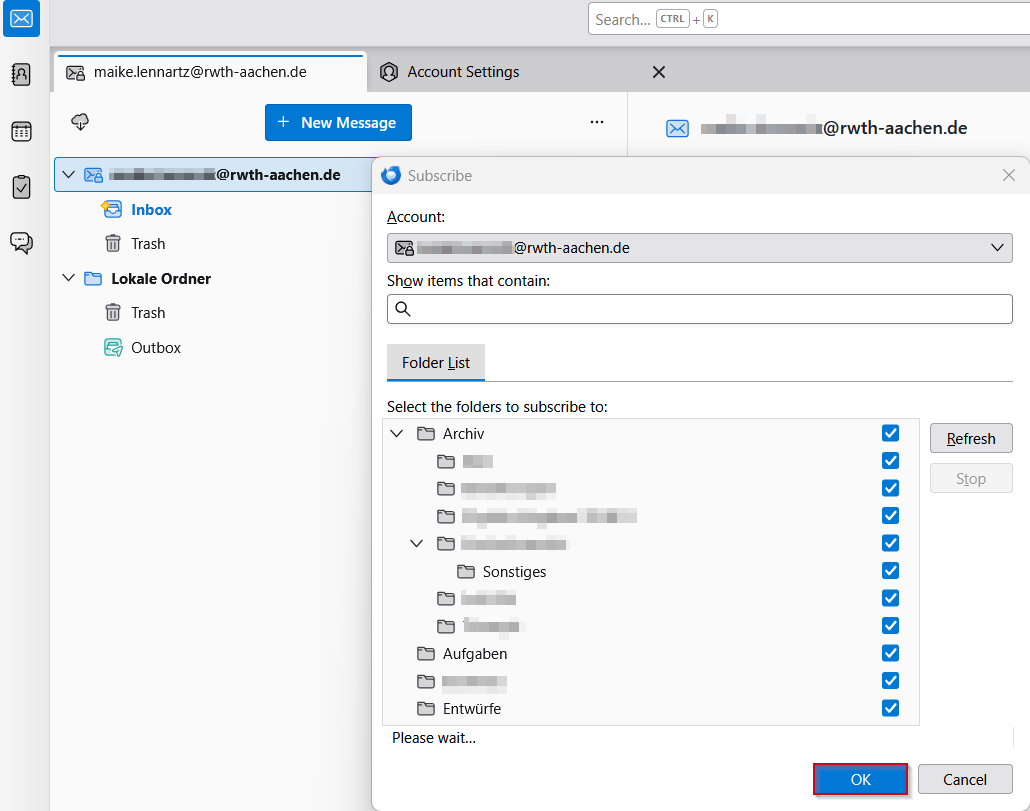Click the global Search box
This screenshot has height=811, width=1030.
[x=809, y=19]
